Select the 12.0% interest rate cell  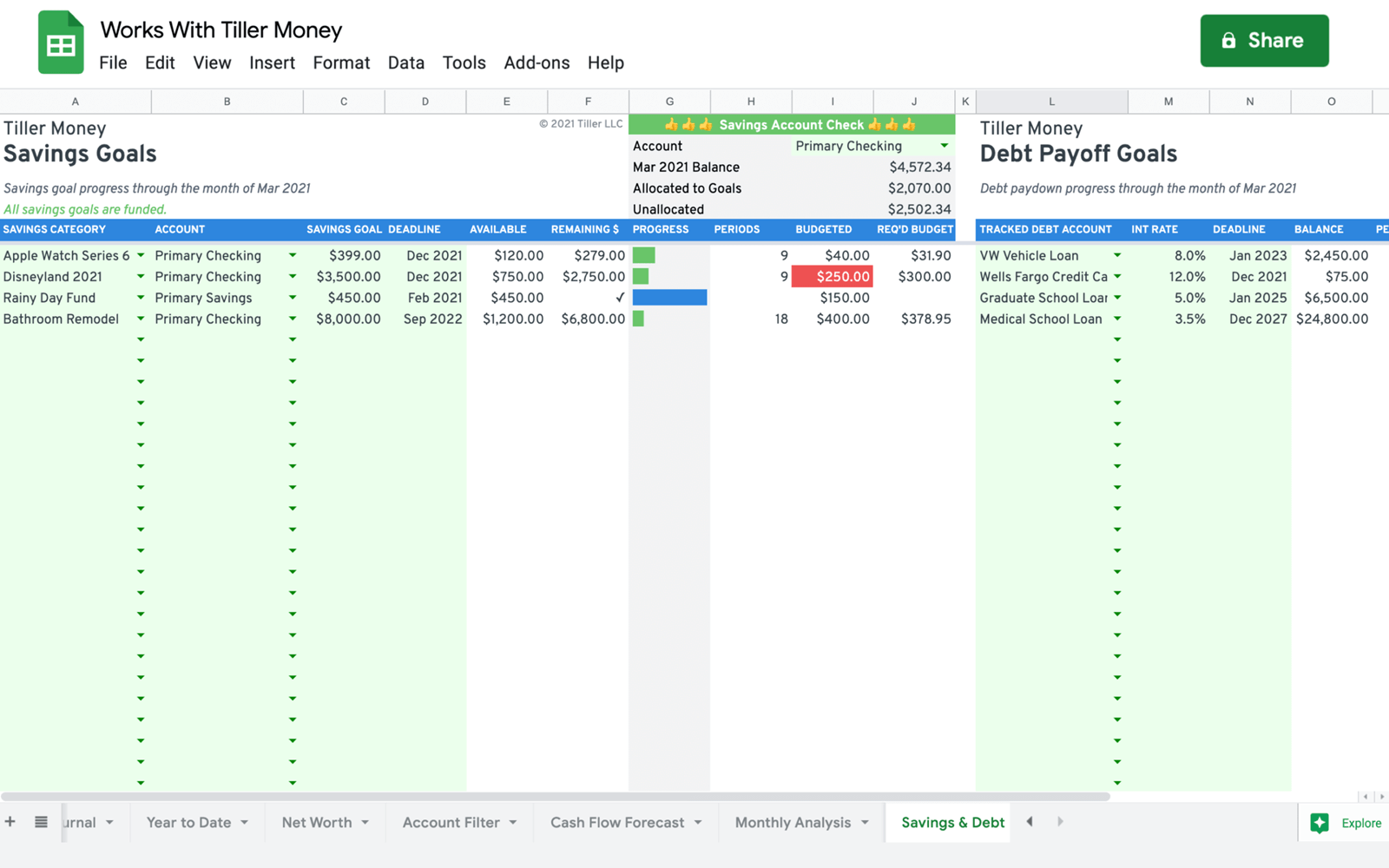pos(1168,276)
